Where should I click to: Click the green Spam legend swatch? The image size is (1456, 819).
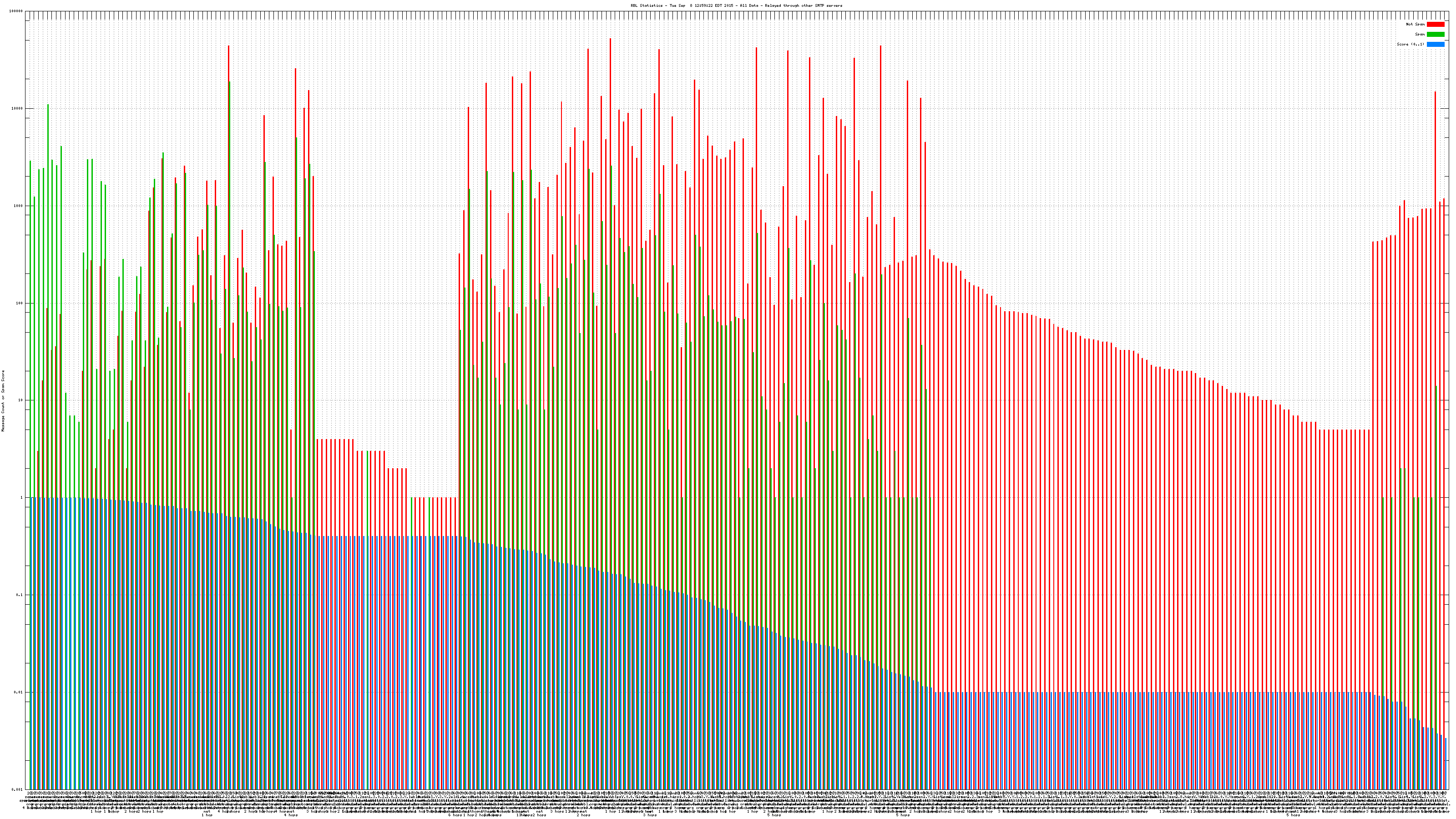click(x=1435, y=35)
